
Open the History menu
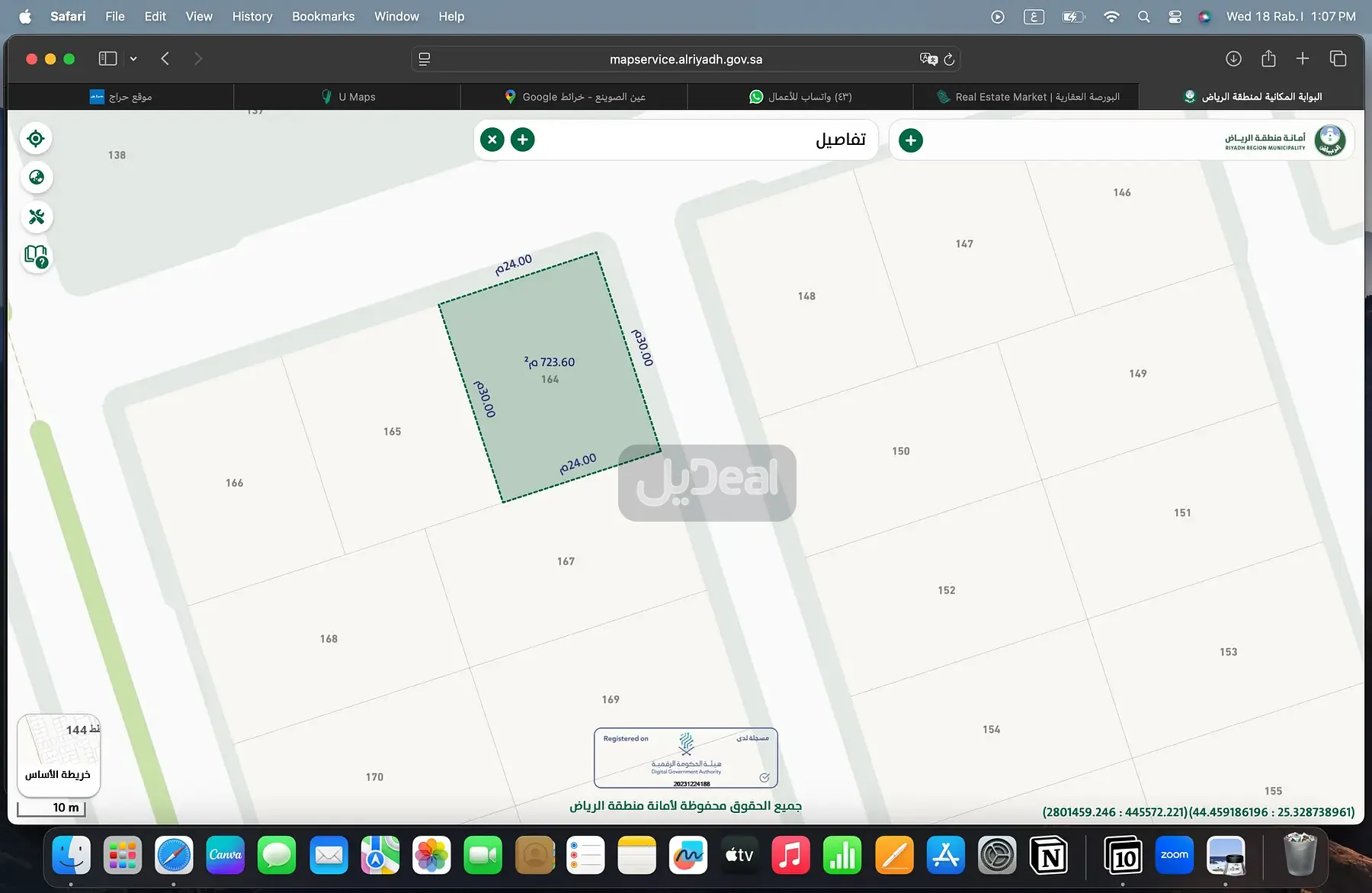(252, 16)
